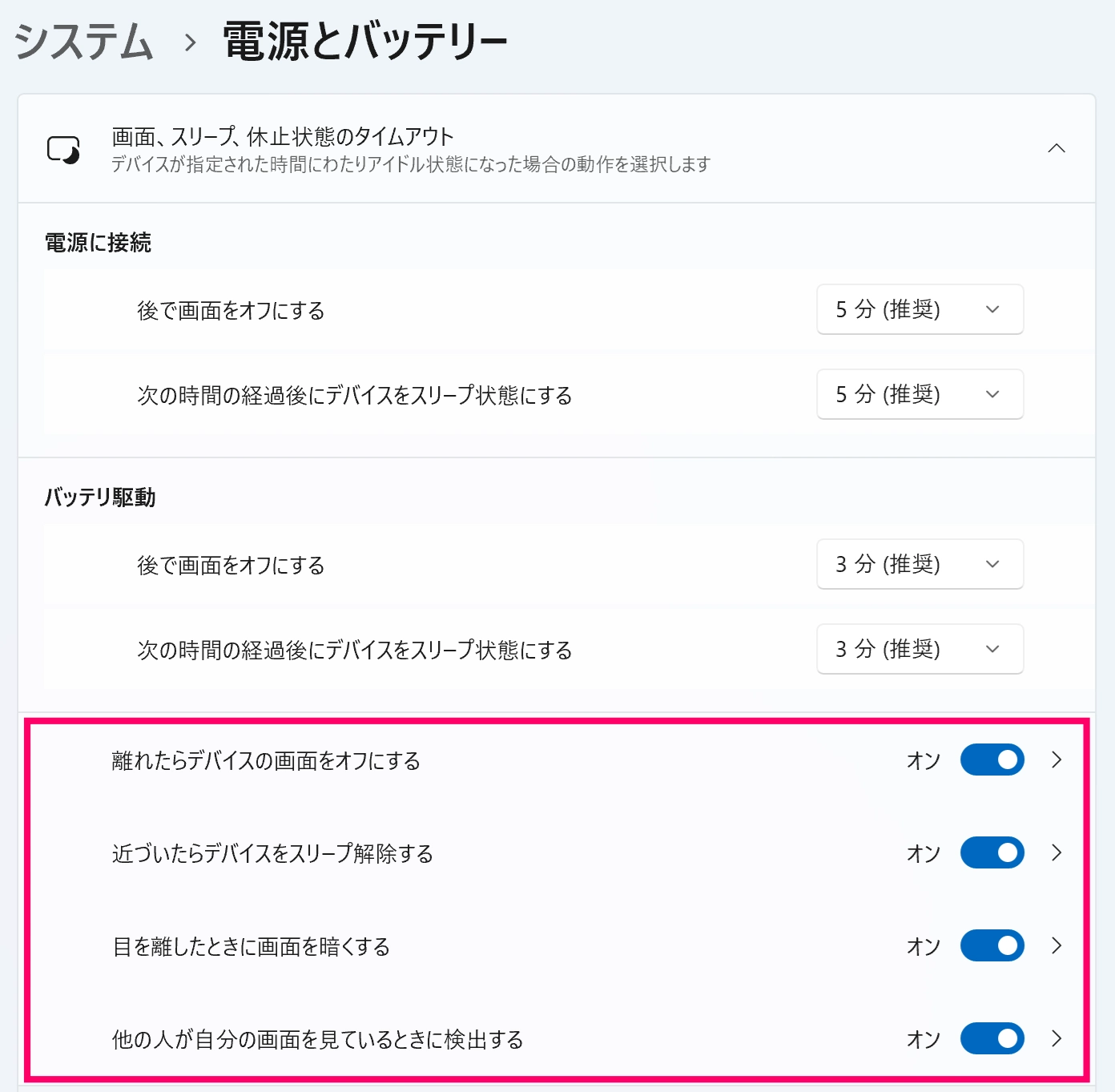Click the 近づいたらデバイスをスリープ解除する label
Screen dimensions: 1115x1092
point(272,853)
